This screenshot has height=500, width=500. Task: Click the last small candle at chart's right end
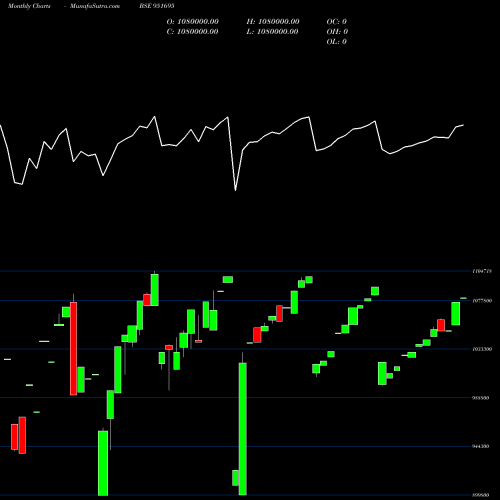[x=463, y=298]
